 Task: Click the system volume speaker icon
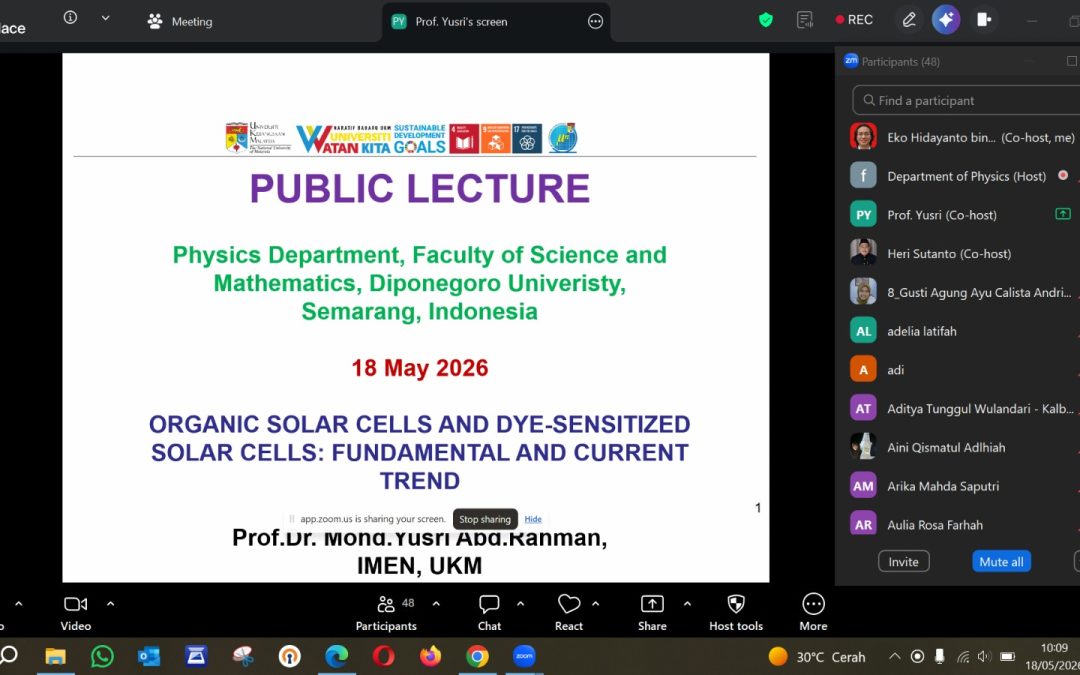(x=984, y=656)
